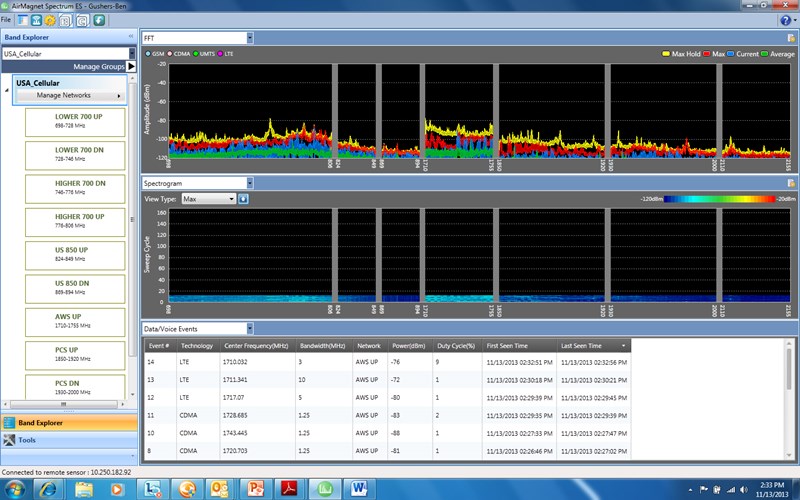Sort by the Power(dBm) column header
This screenshot has height=500, width=800.
click(410, 345)
